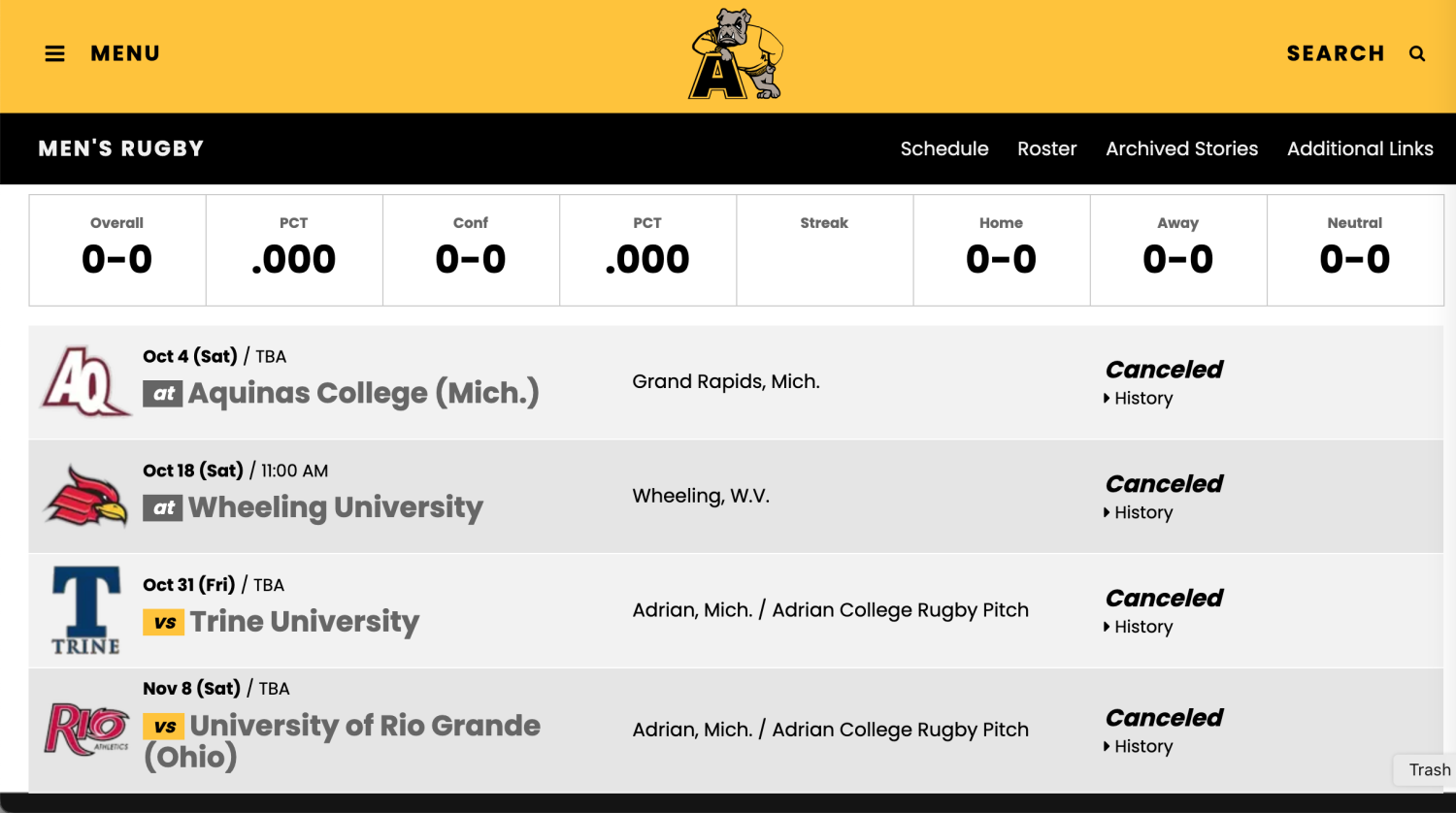Click the Rio Grande athletics logo
Image resolution: width=1456 pixels, height=813 pixels.
pos(85,729)
